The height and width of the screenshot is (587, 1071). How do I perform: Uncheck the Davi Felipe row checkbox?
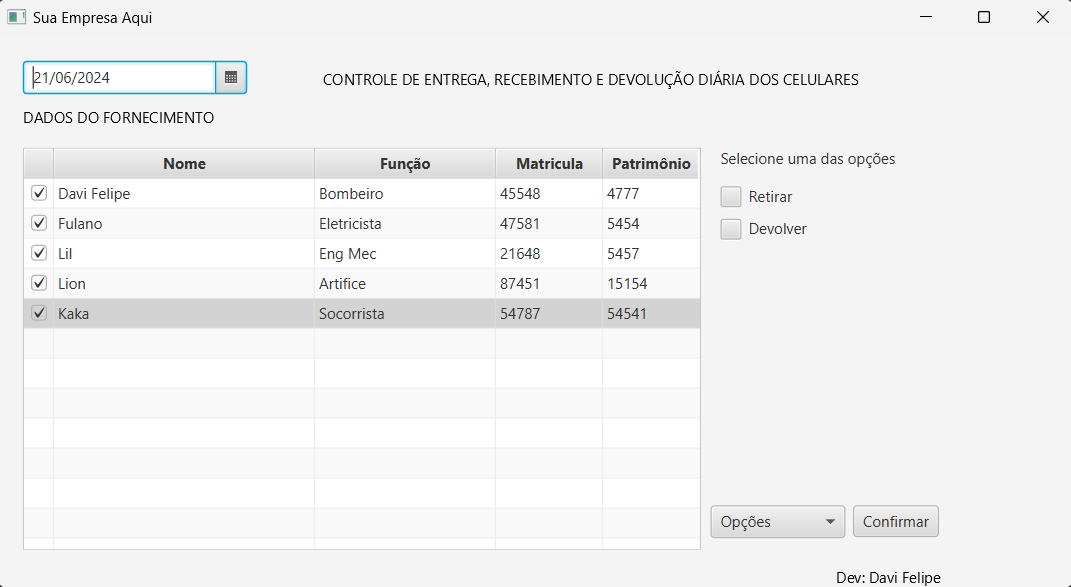(x=39, y=193)
